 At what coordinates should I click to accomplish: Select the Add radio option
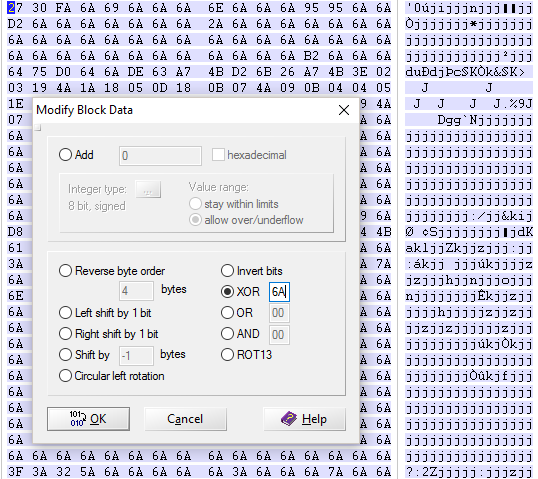click(x=65, y=155)
